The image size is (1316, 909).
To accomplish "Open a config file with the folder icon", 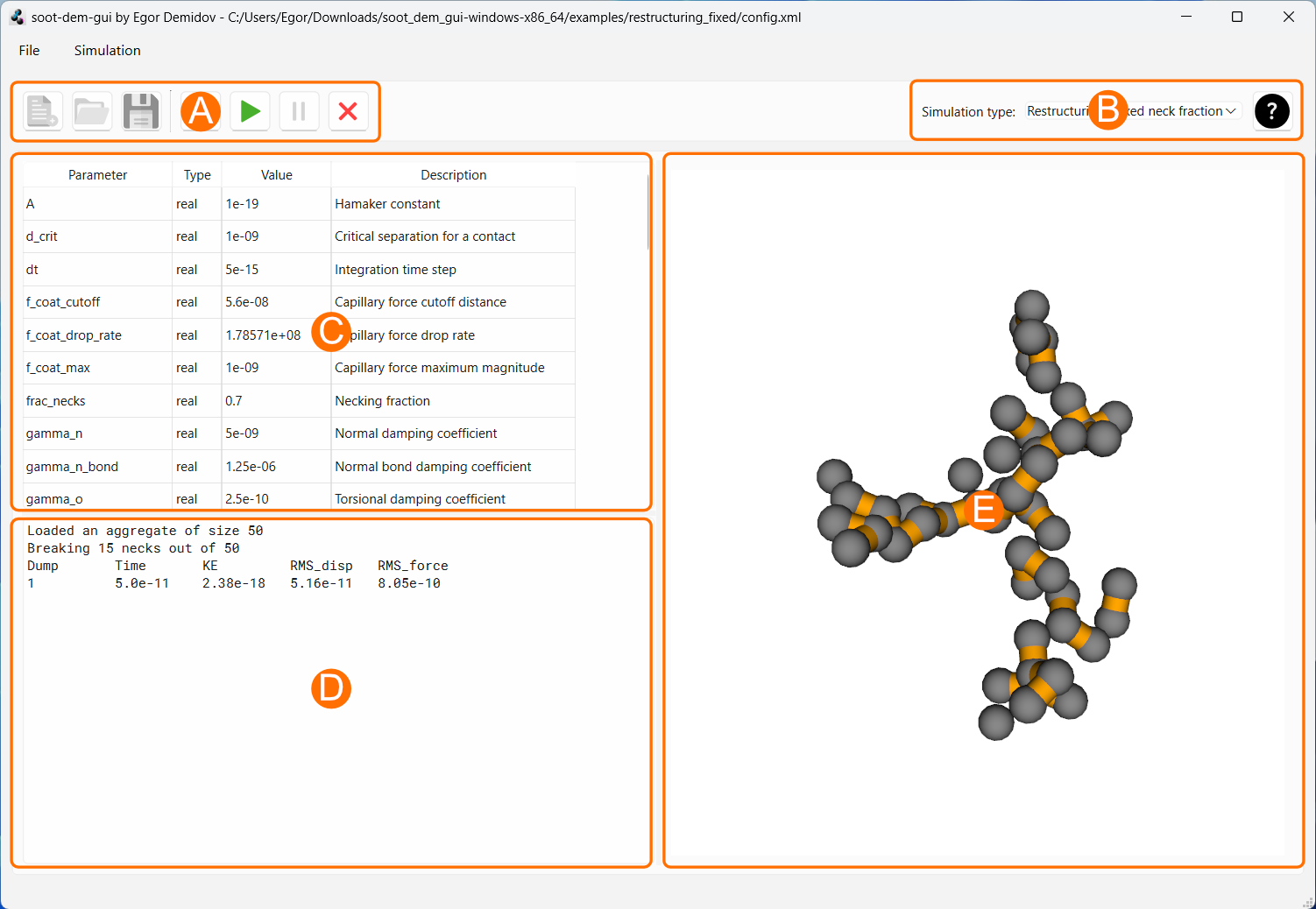I will coord(92,111).
